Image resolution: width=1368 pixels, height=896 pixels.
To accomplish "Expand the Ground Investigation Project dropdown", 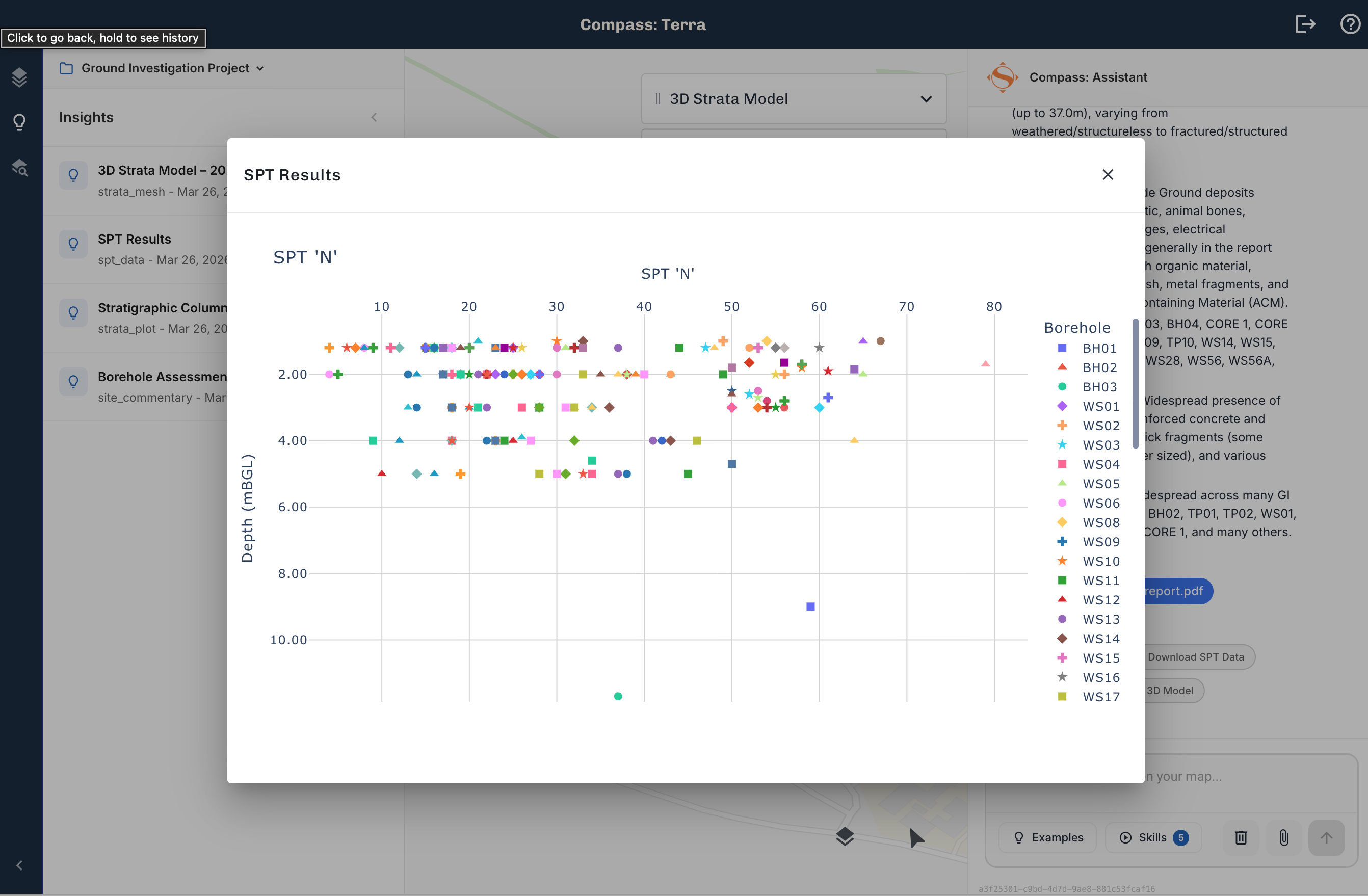I will click(x=260, y=68).
